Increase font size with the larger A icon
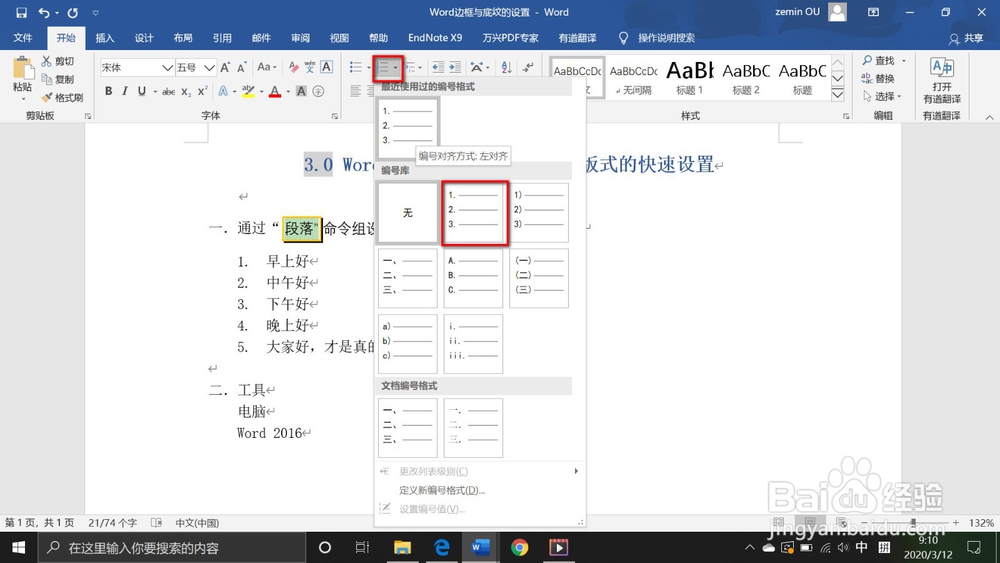 [225, 68]
